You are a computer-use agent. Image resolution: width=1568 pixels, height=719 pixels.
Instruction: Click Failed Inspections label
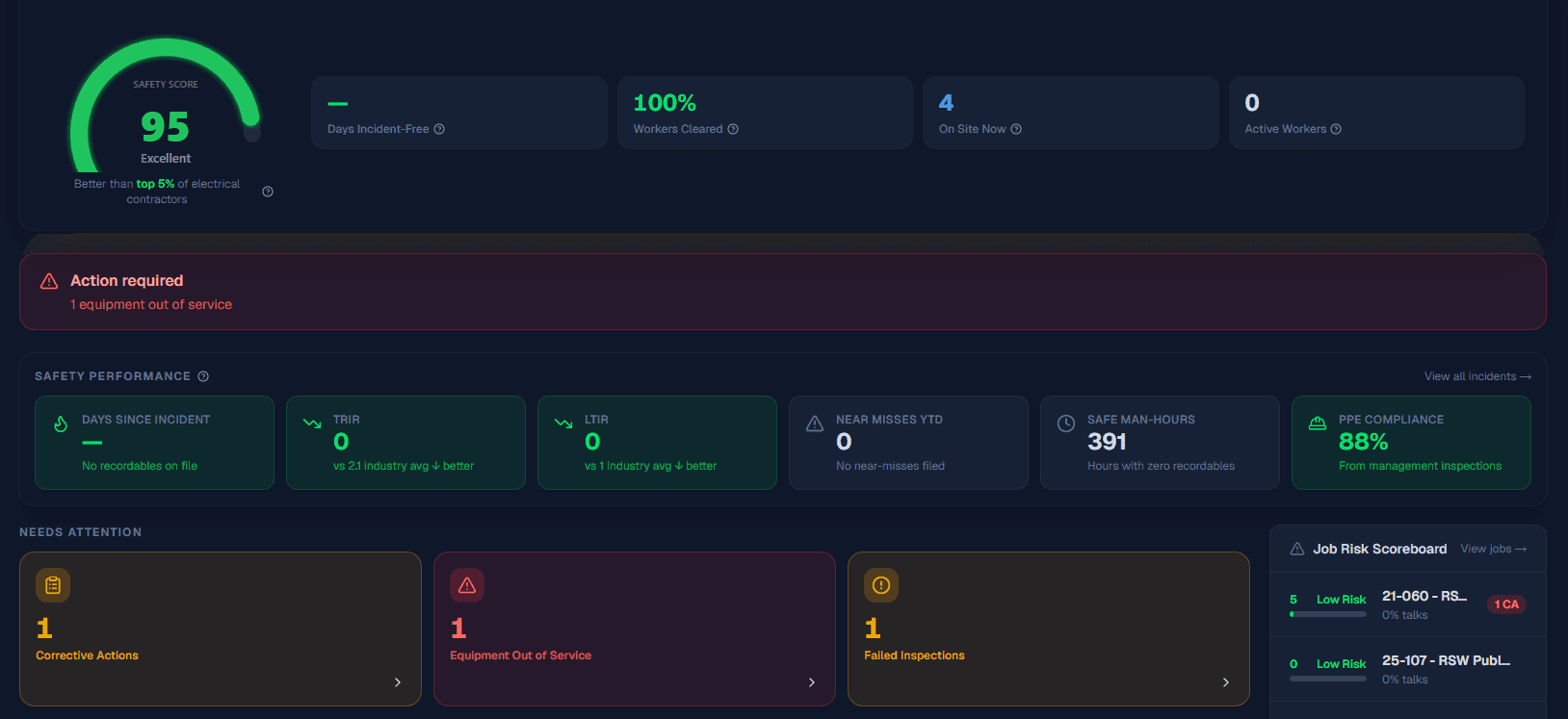pyautogui.click(x=914, y=655)
